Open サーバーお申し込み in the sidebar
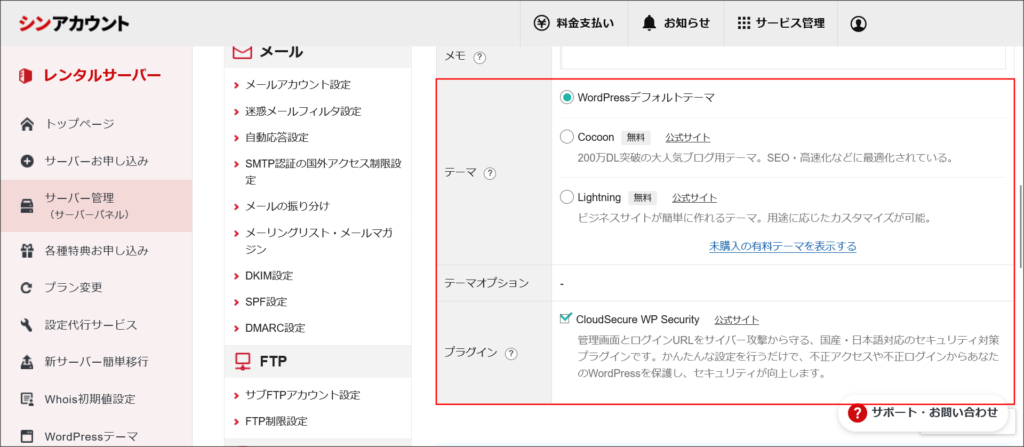Viewport: 1024px width, 447px height. pos(97,161)
